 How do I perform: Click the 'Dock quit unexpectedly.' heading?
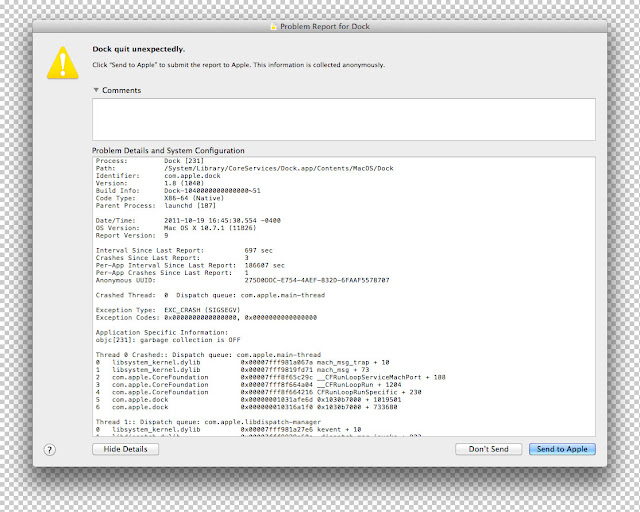coord(139,49)
